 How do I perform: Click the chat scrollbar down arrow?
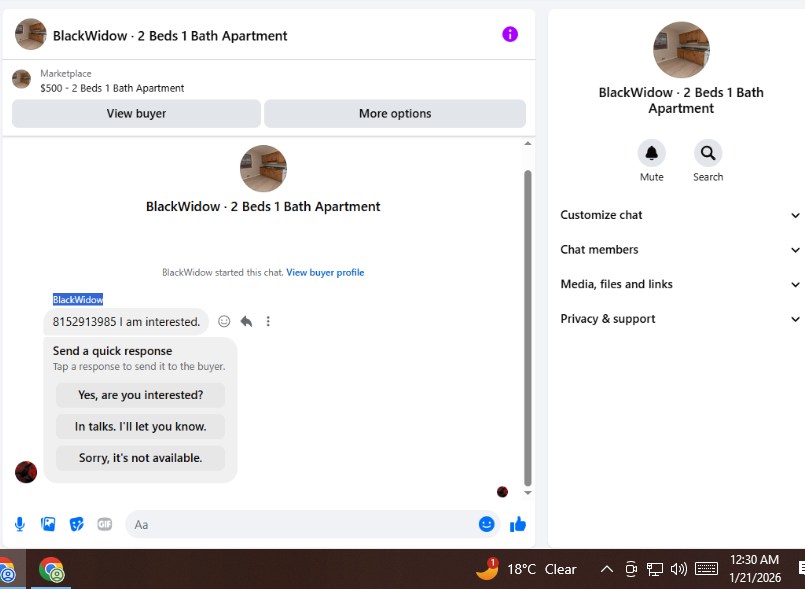click(528, 492)
